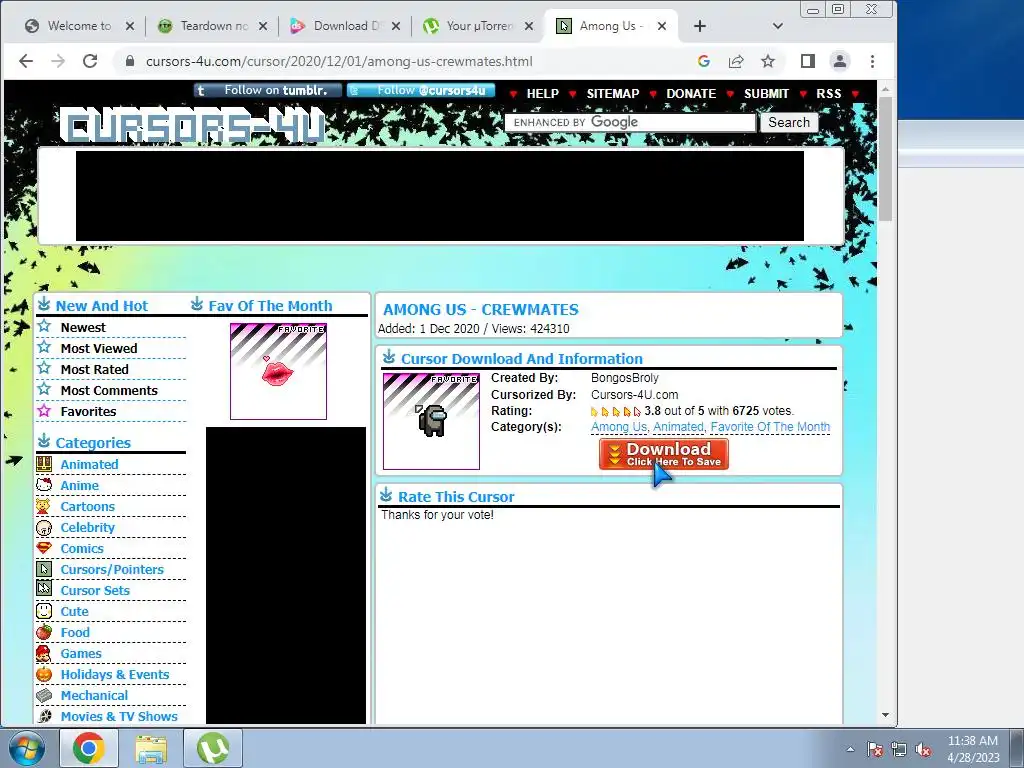The height and width of the screenshot is (768, 1024).
Task: Go back to the previous page
Action: (x=25, y=61)
